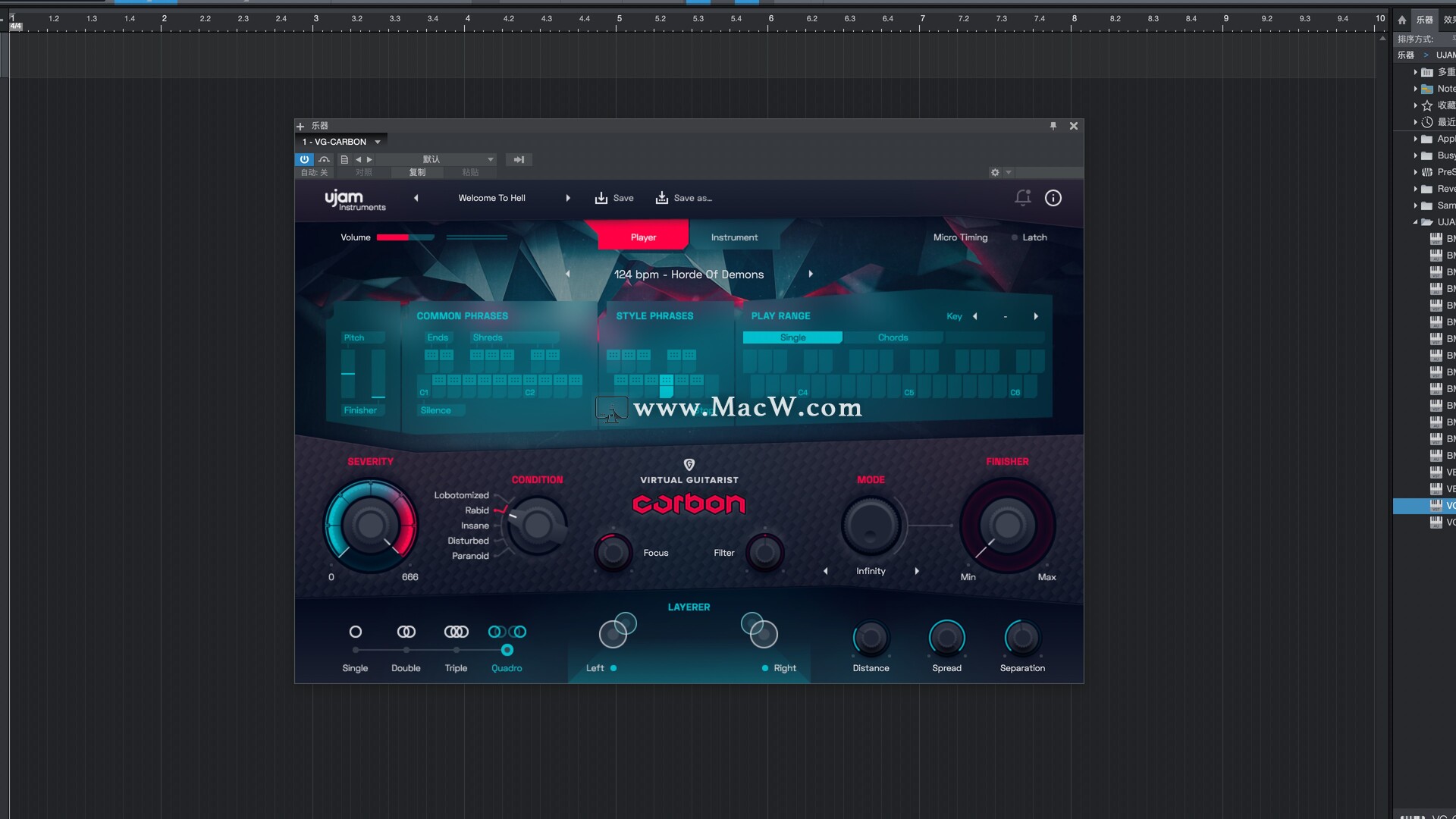
Task: Click the 复制 button to copy preset settings
Action: tap(416, 172)
